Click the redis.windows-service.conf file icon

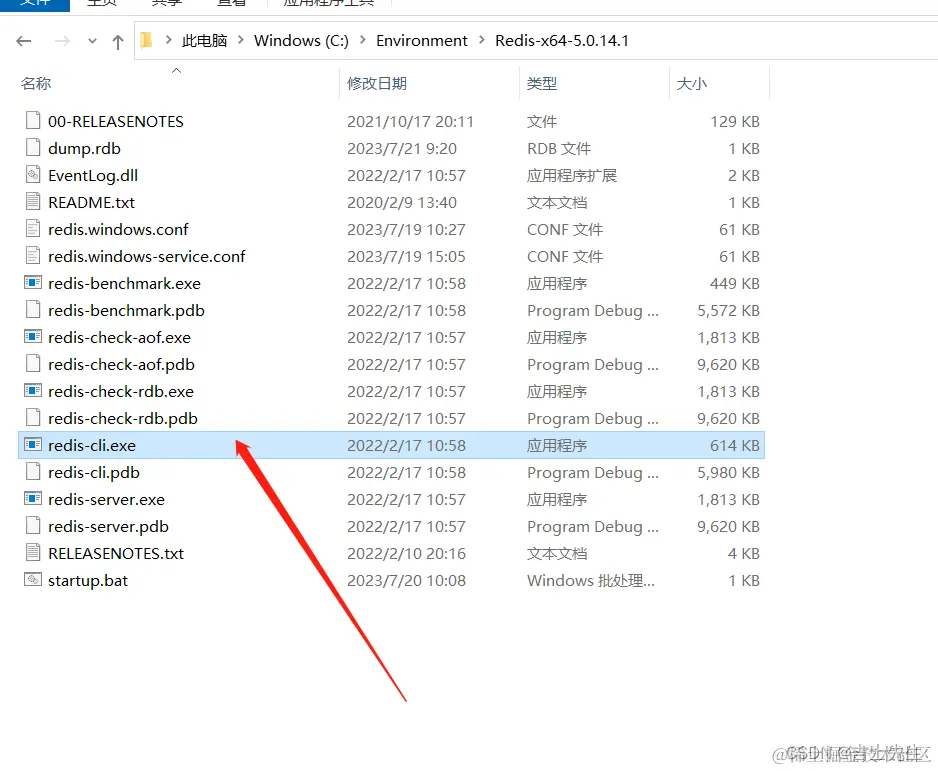coord(33,255)
